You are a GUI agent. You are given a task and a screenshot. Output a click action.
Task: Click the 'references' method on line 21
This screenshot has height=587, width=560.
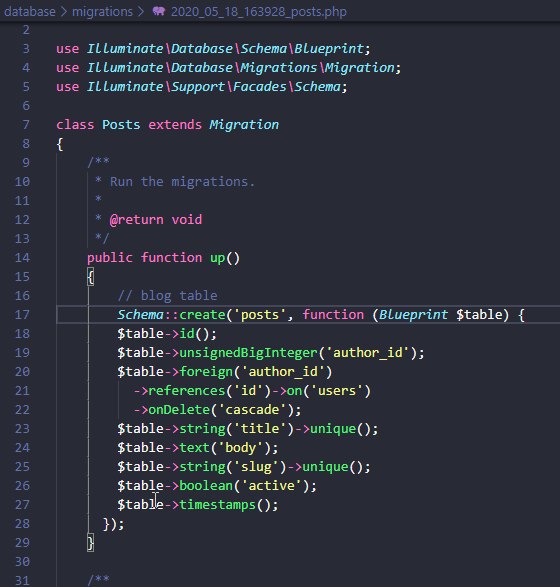point(186,391)
